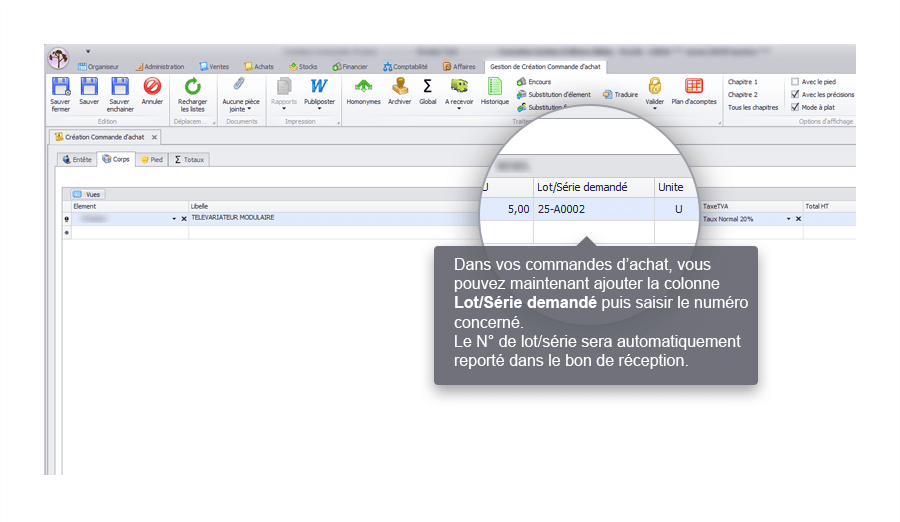Switch to the Totaux tab
The image size is (900, 522).
[x=189, y=159]
